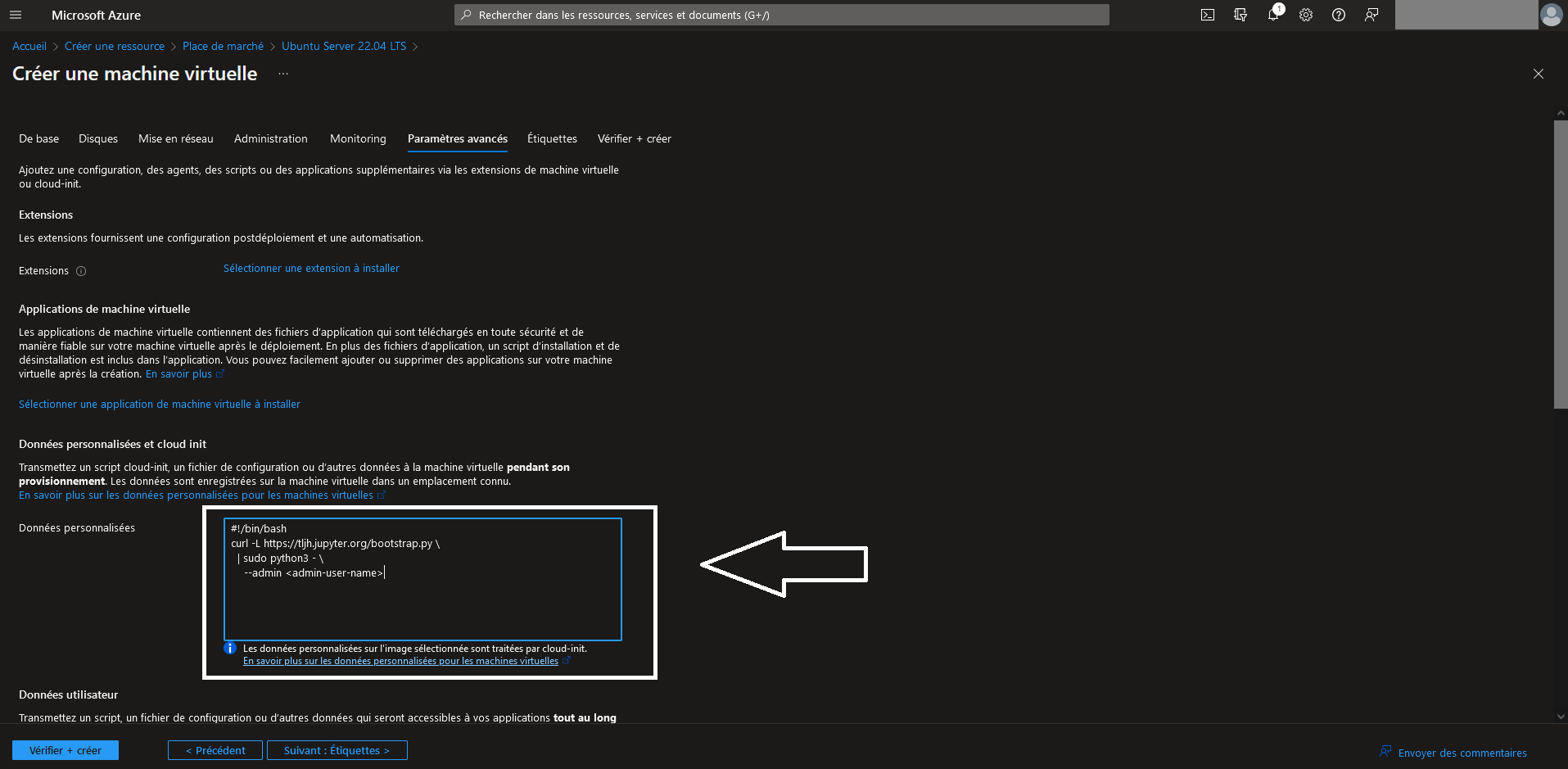
Task: Click the scrollbar up arrow
Action: [x=1561, y=113]
